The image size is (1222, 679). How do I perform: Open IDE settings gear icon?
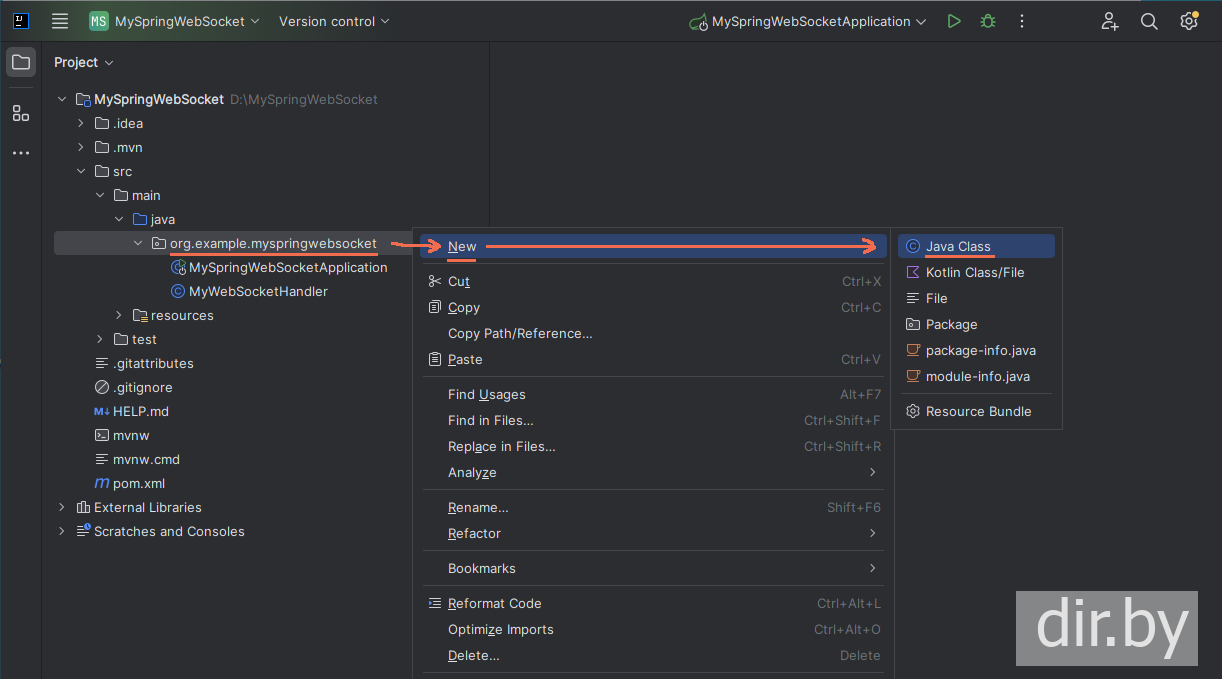tap(1188, 20)
